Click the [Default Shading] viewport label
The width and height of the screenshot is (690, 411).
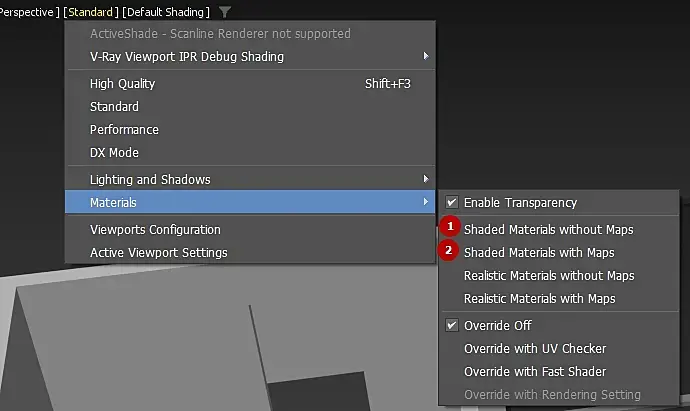(x=166, y=12)
